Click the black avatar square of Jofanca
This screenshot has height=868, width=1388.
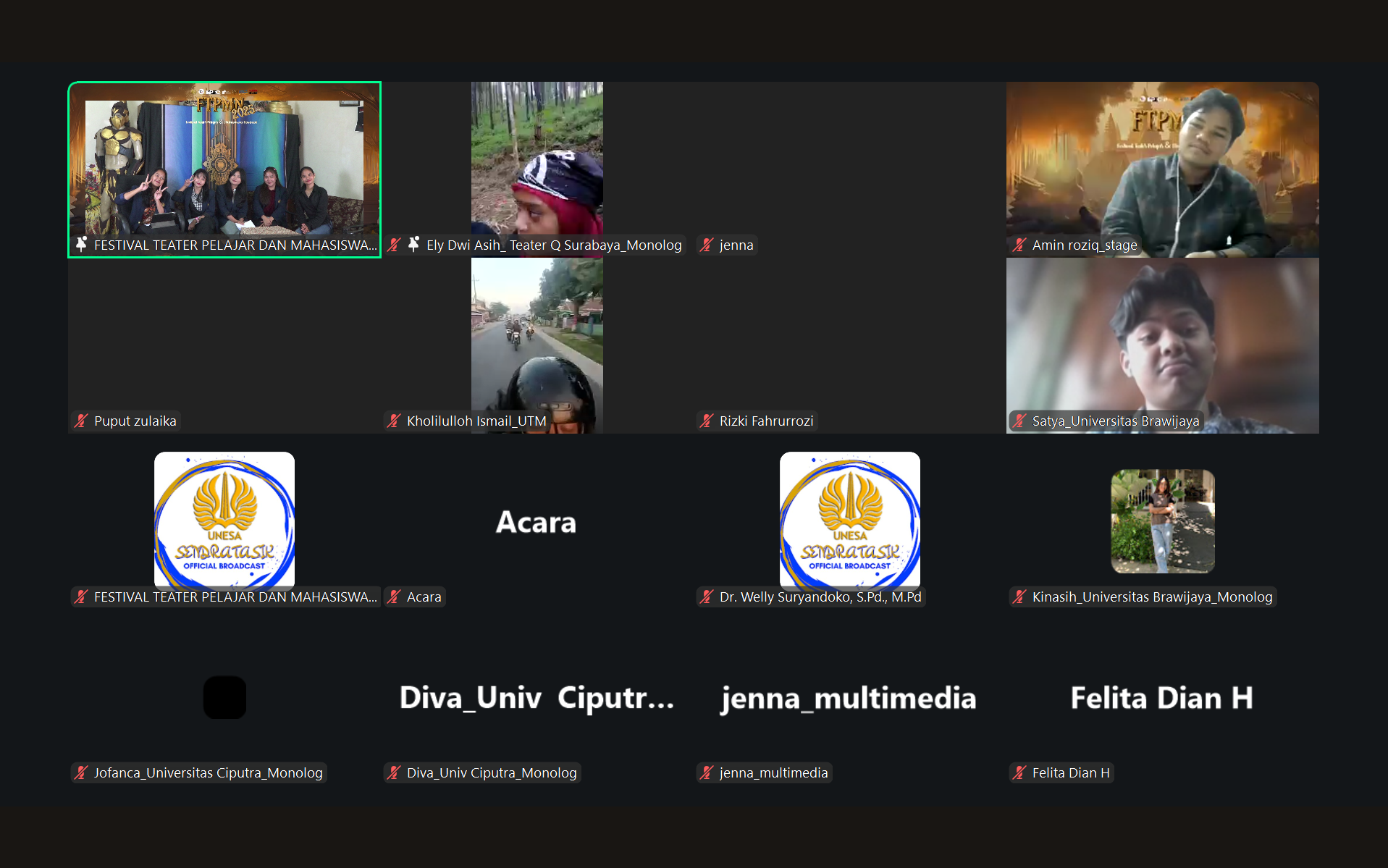click(x=224, y=697)
